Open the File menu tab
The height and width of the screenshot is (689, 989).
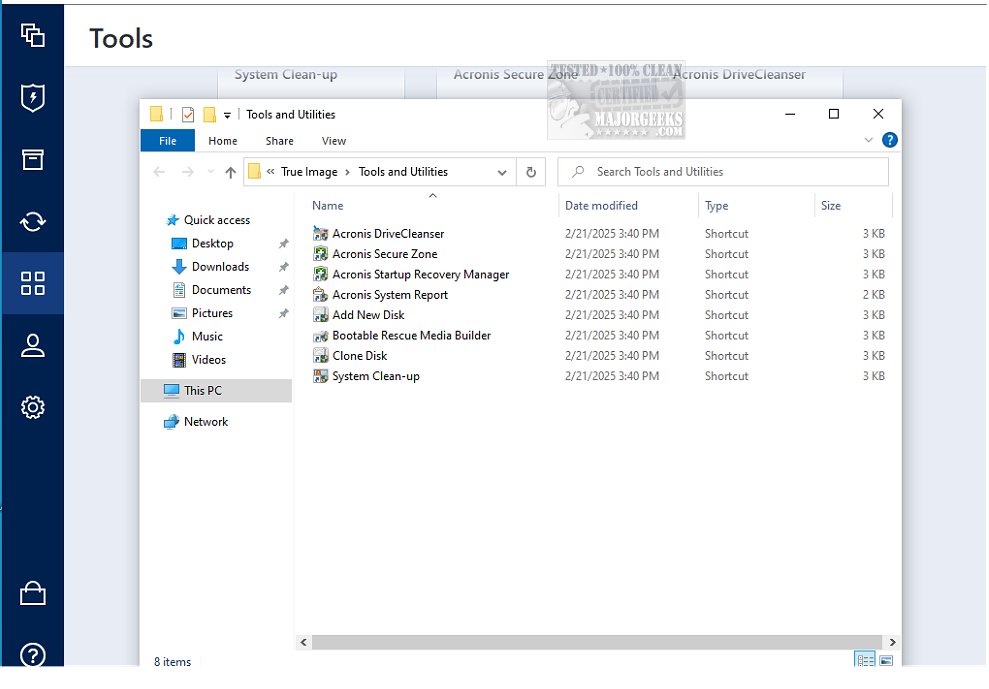click(168, 141)
